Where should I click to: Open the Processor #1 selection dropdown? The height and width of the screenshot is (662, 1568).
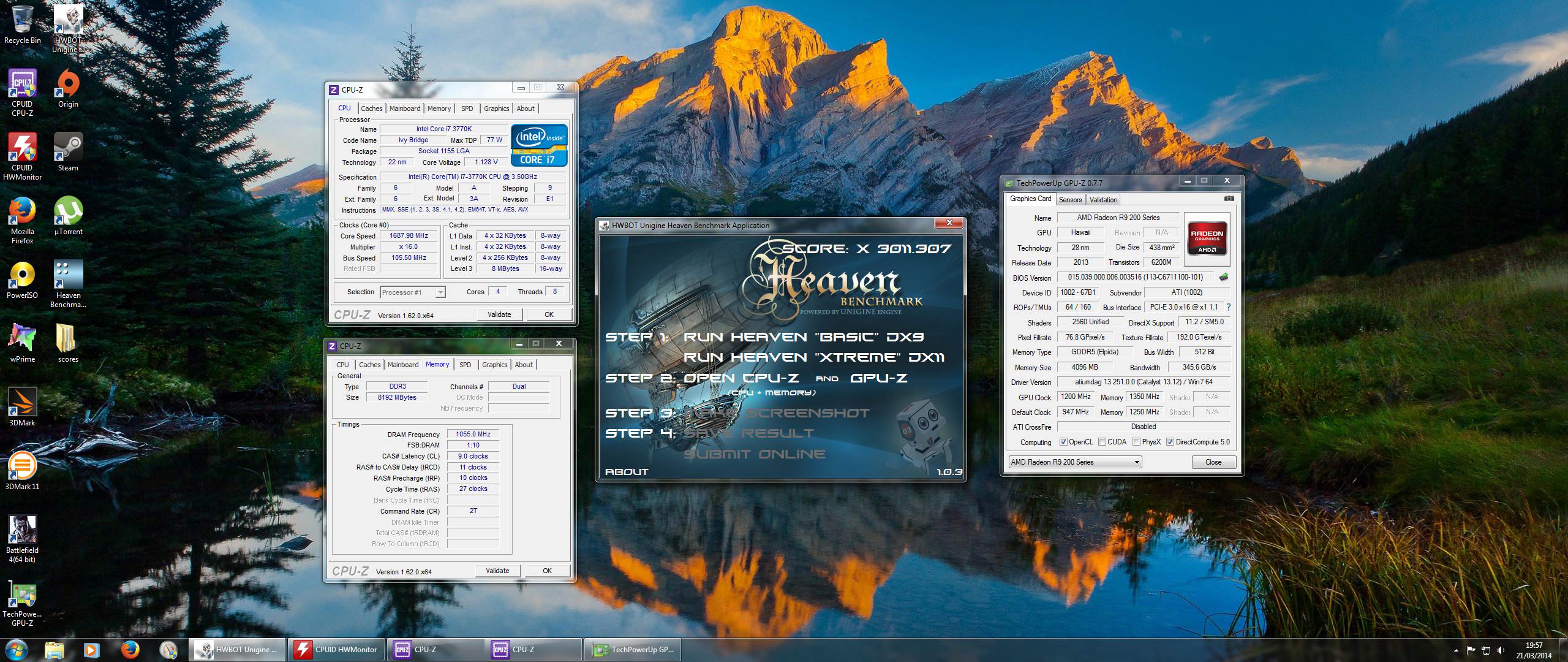coord(413,292)
